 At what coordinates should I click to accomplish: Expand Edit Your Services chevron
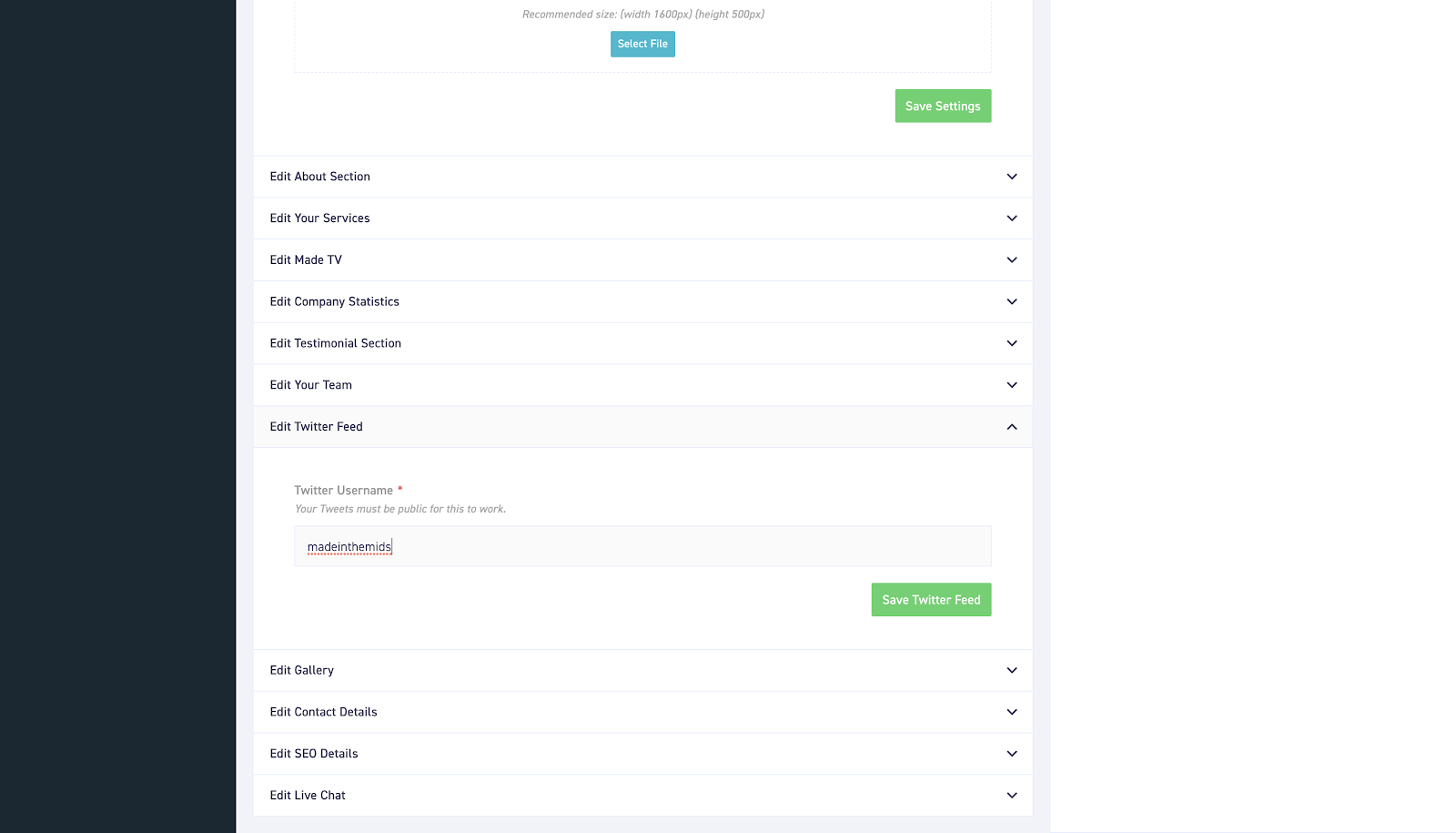pyautogui.click(x=1012, y=218)
